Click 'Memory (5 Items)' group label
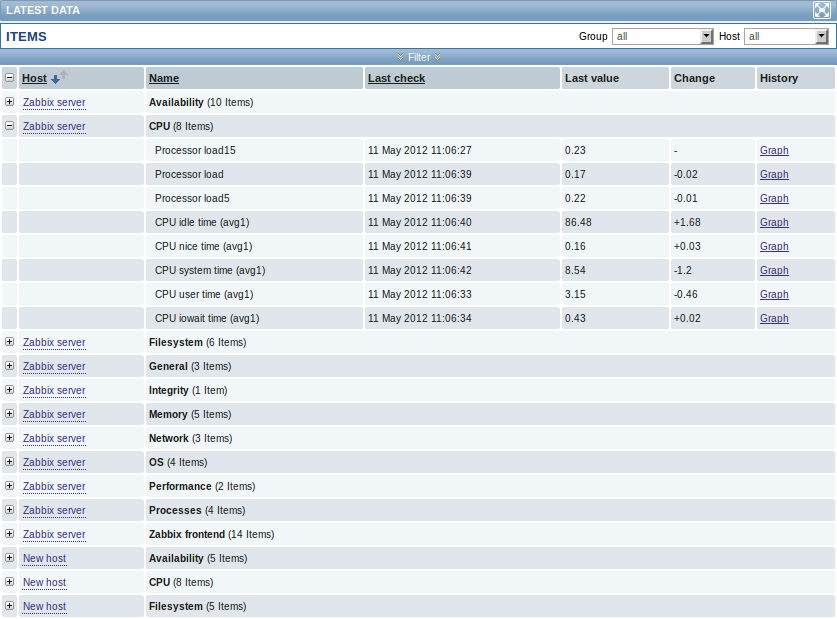 coord(190,415)
